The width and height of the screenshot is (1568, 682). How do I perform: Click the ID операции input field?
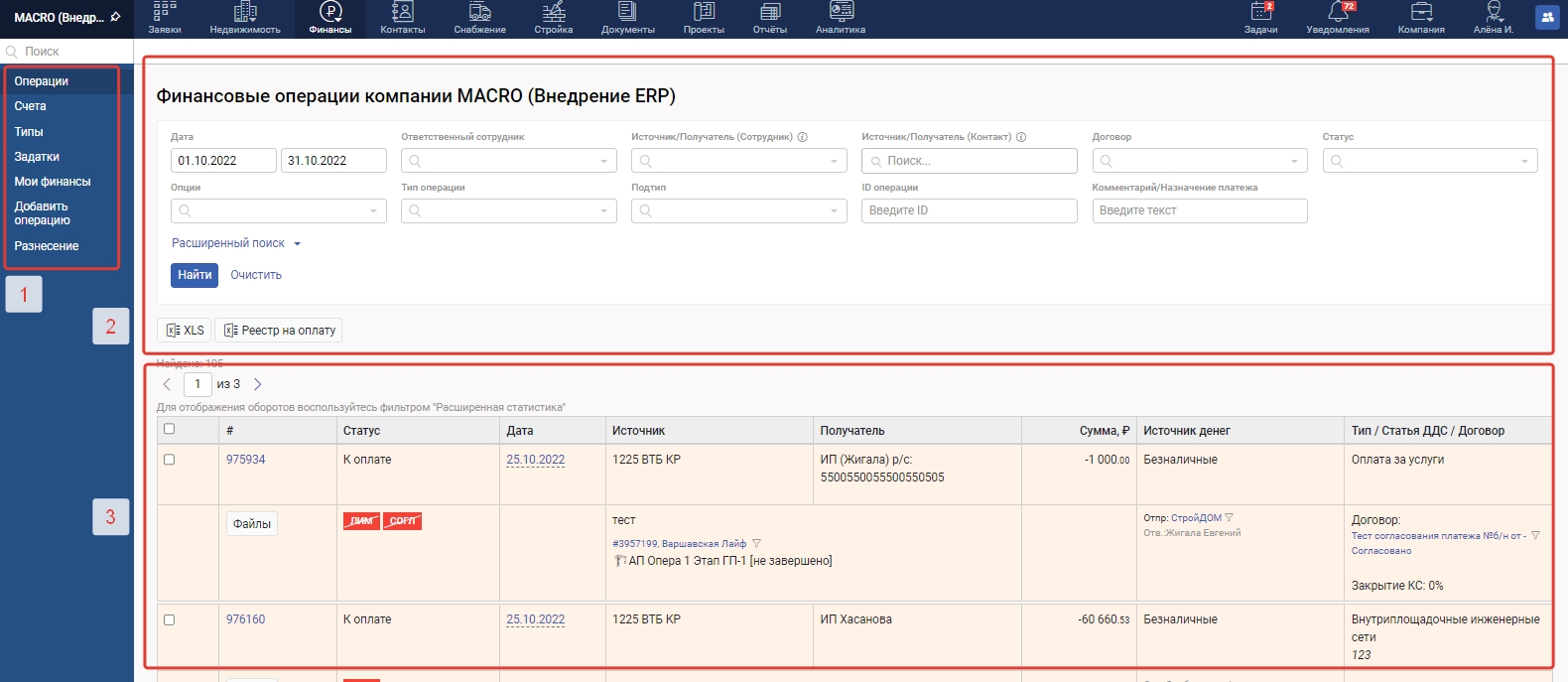(x=969, y=210)
